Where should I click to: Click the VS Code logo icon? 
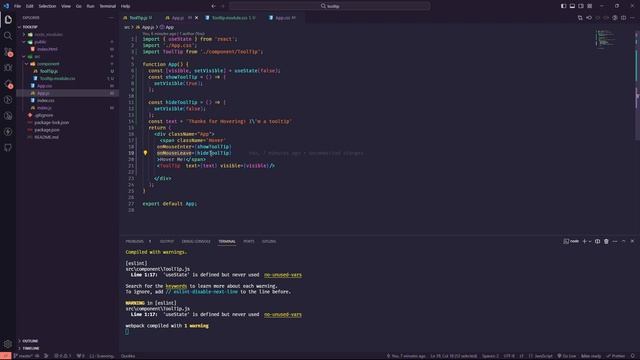(6, 6)
